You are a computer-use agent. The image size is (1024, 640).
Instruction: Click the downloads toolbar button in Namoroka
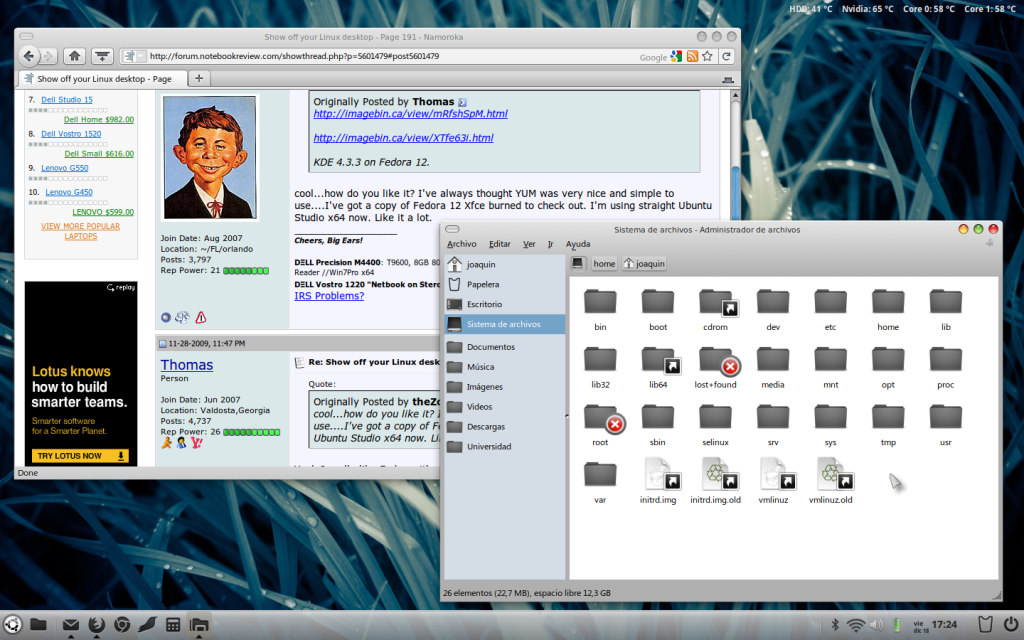pos(103,56)
